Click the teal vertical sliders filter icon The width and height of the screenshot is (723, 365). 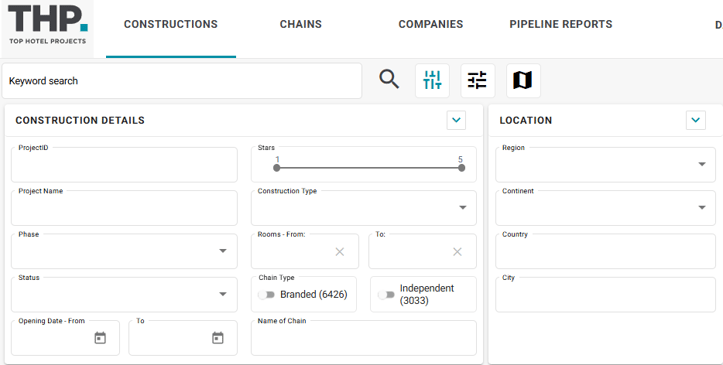pos(432,80)
